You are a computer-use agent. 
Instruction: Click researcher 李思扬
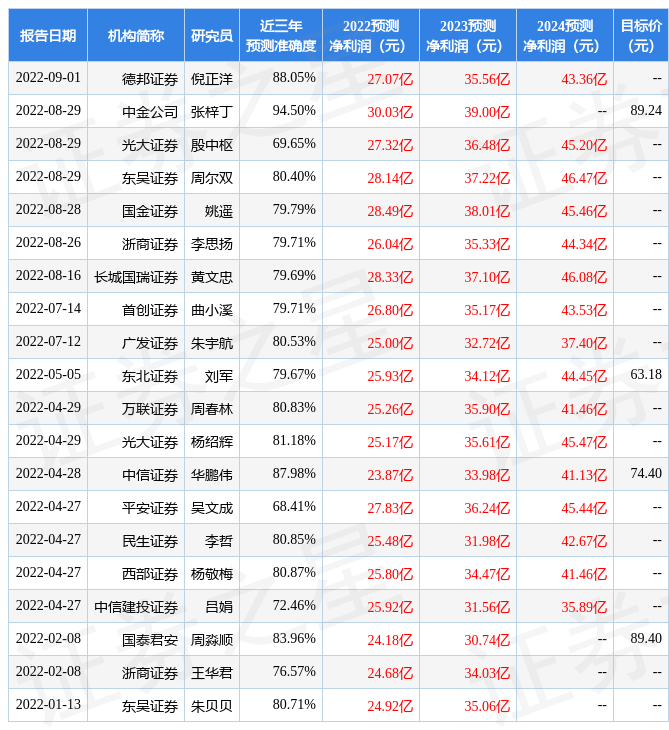[x=212, y=244]
